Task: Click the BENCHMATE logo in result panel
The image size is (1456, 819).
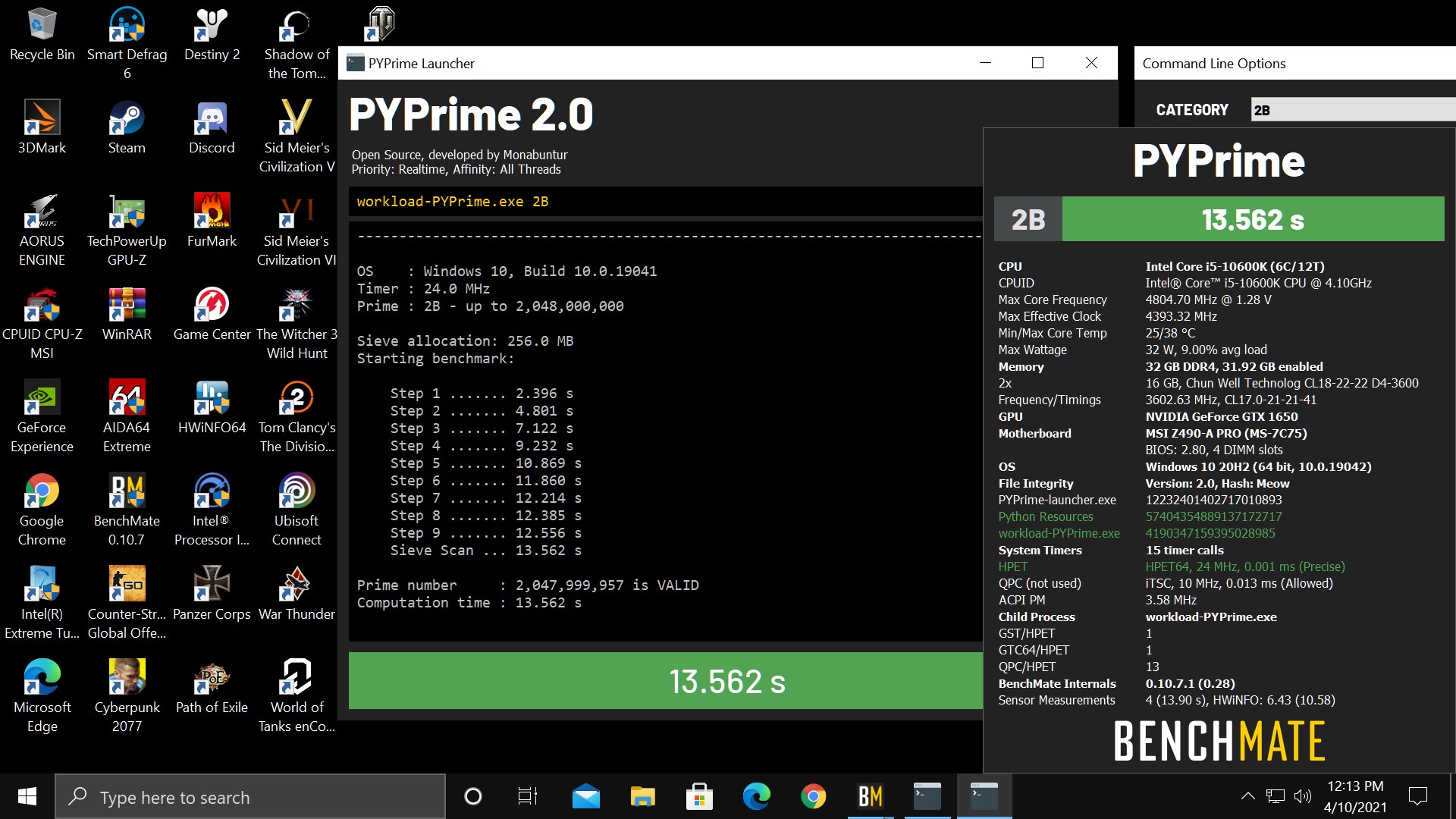Action: 1219,741
